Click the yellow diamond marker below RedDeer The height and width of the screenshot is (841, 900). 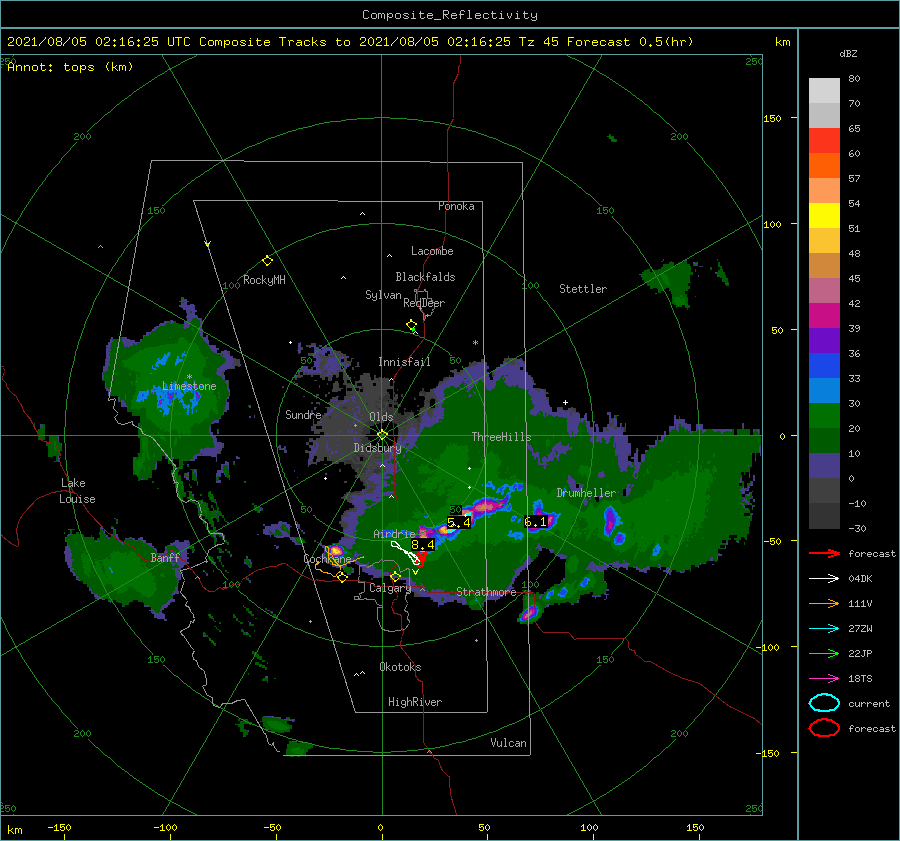(411, 325)
